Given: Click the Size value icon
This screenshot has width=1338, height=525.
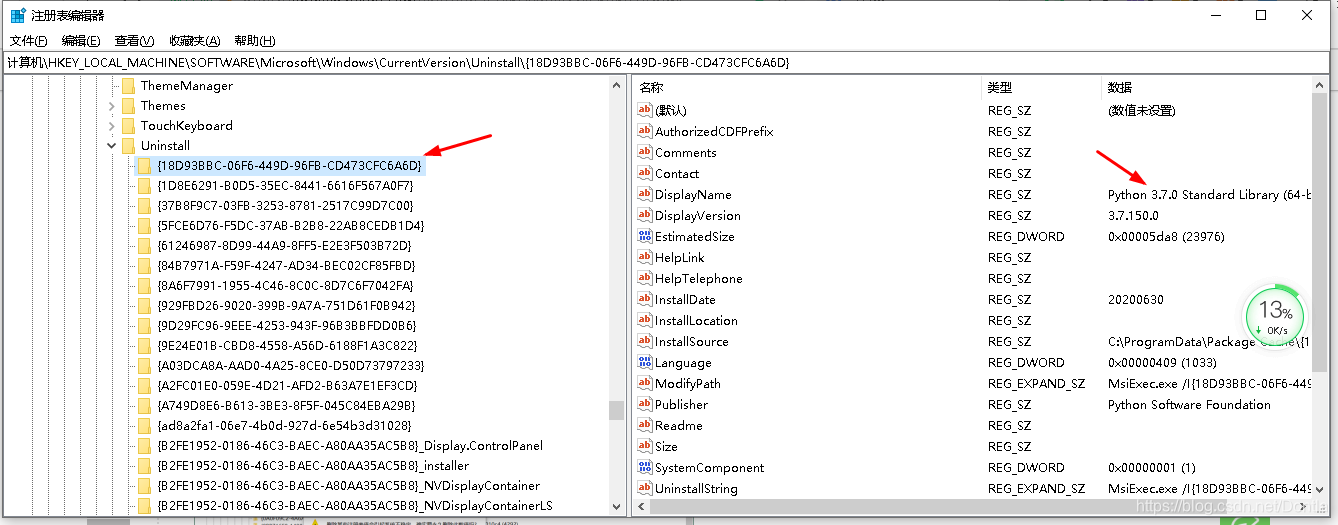Looking at the screenshot, I should click(645, 446).
